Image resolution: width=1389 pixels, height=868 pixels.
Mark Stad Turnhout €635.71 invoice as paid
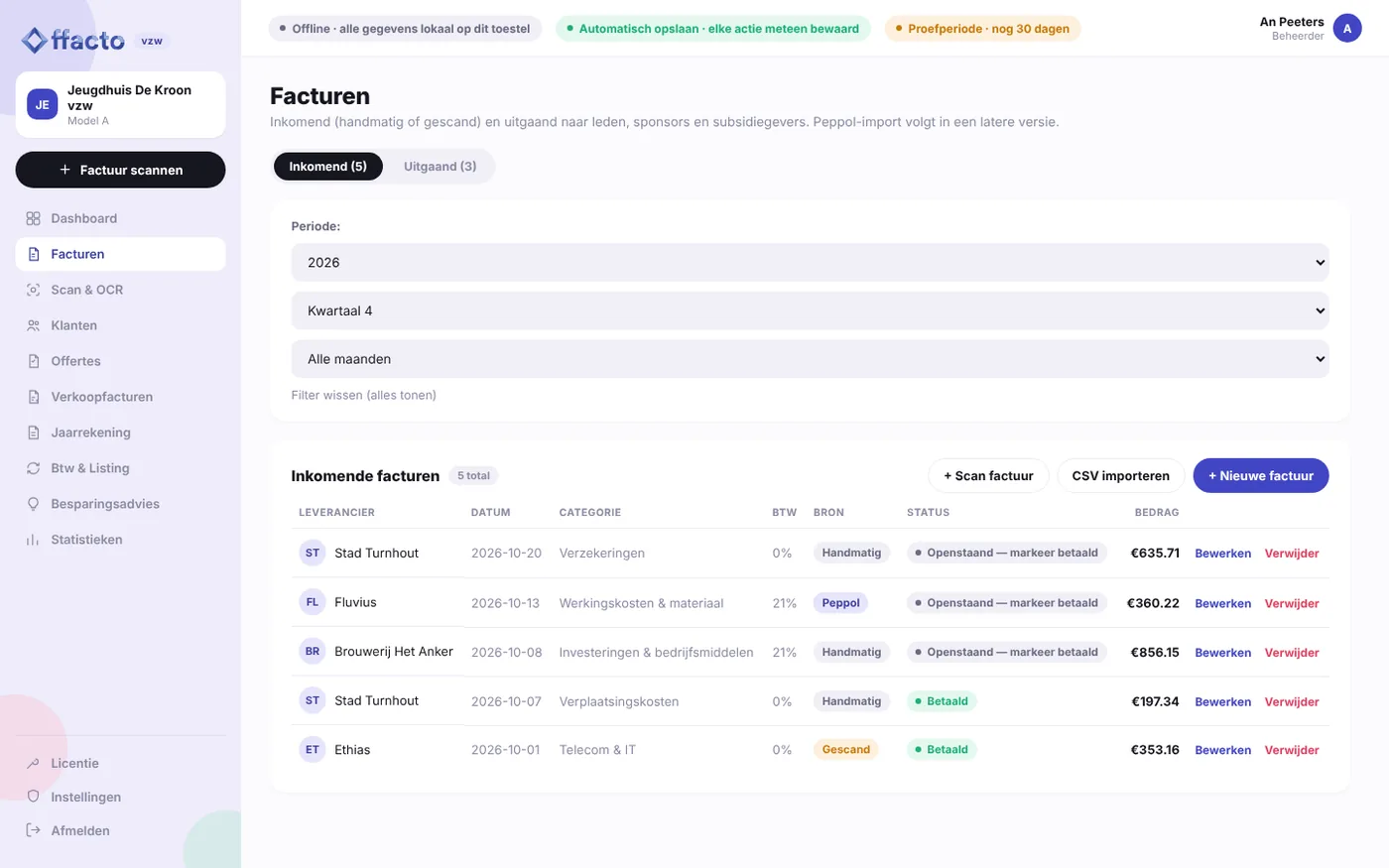(x=1006, y=554)
